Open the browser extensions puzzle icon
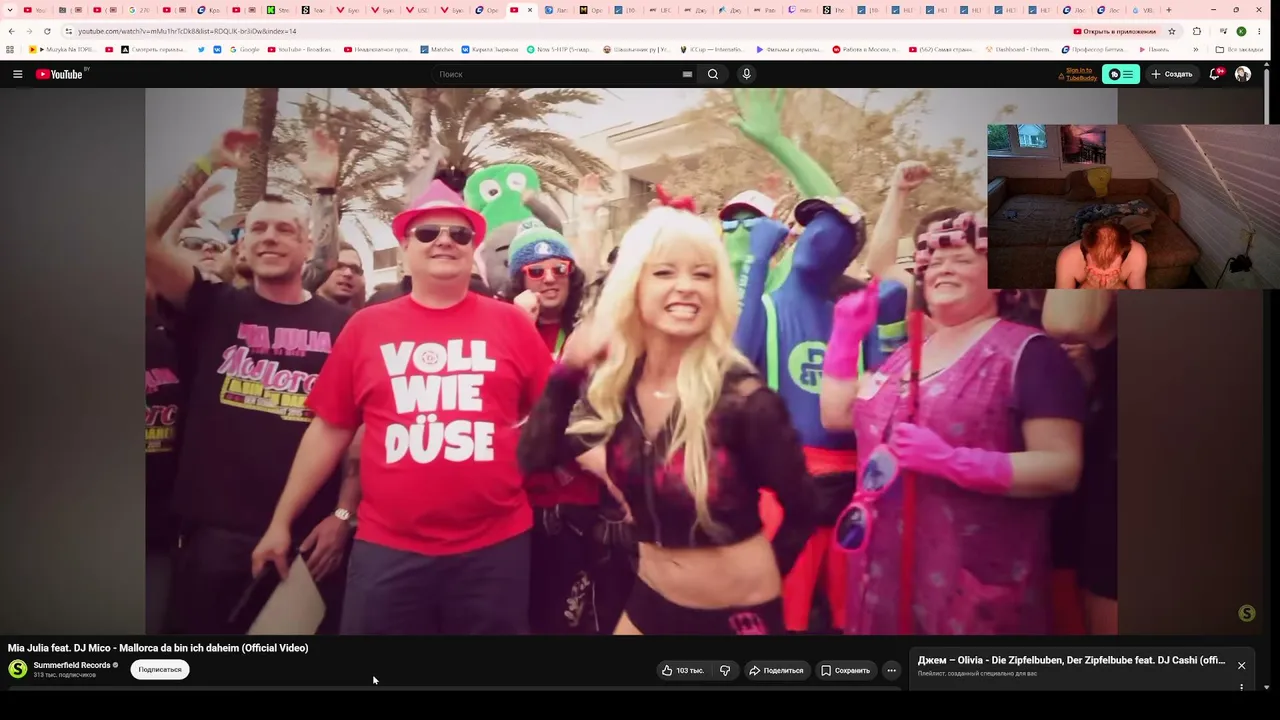Viewport: 1280px width, 720px height. 1197,31
